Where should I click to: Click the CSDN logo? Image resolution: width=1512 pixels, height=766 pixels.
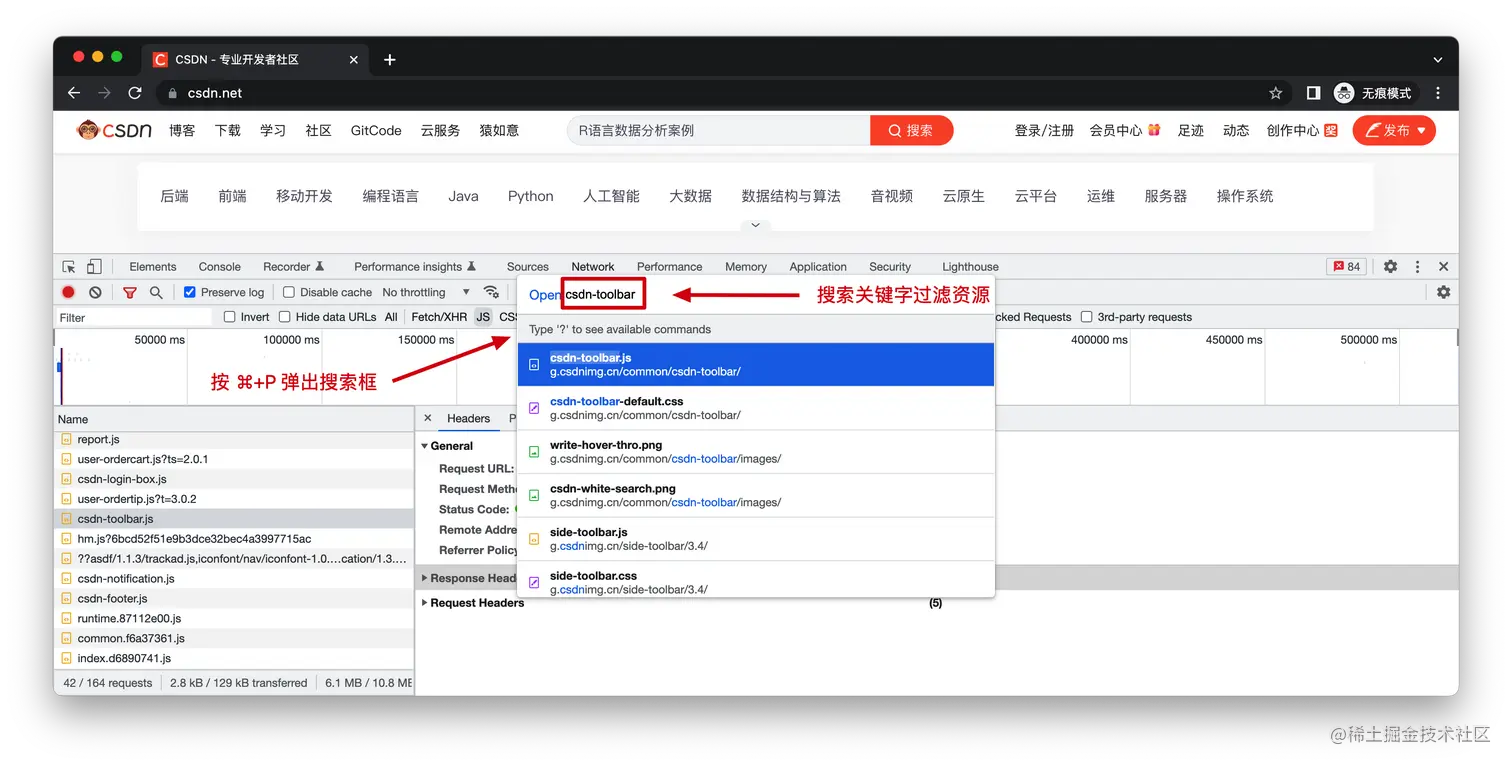[114, 130]
